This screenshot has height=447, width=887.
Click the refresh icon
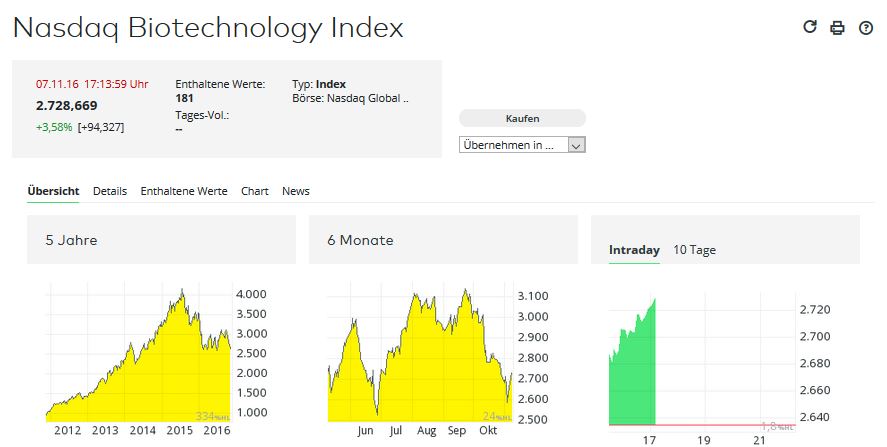point(811,27)
